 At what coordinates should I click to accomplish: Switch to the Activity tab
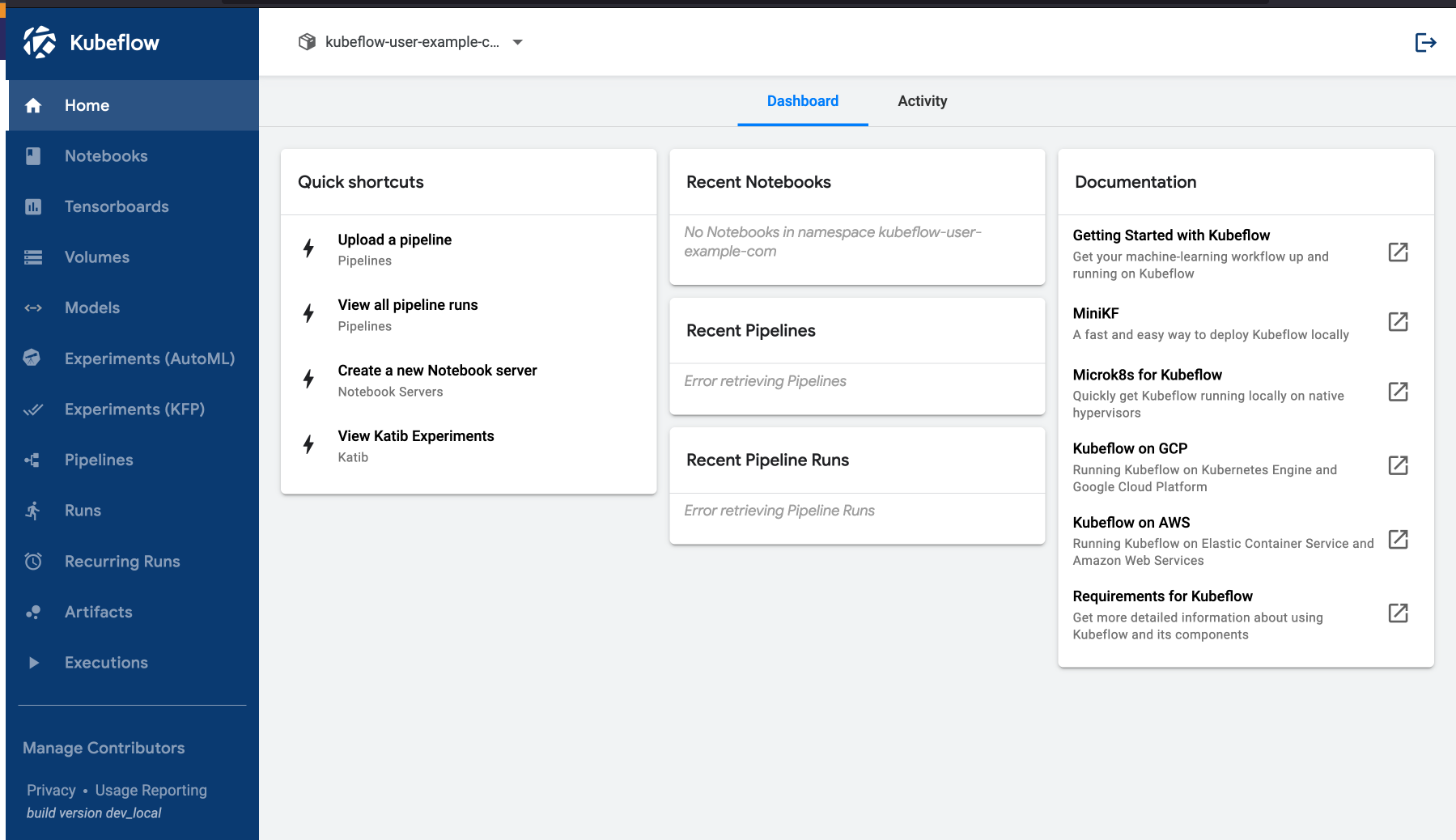(x=922, y=101)
